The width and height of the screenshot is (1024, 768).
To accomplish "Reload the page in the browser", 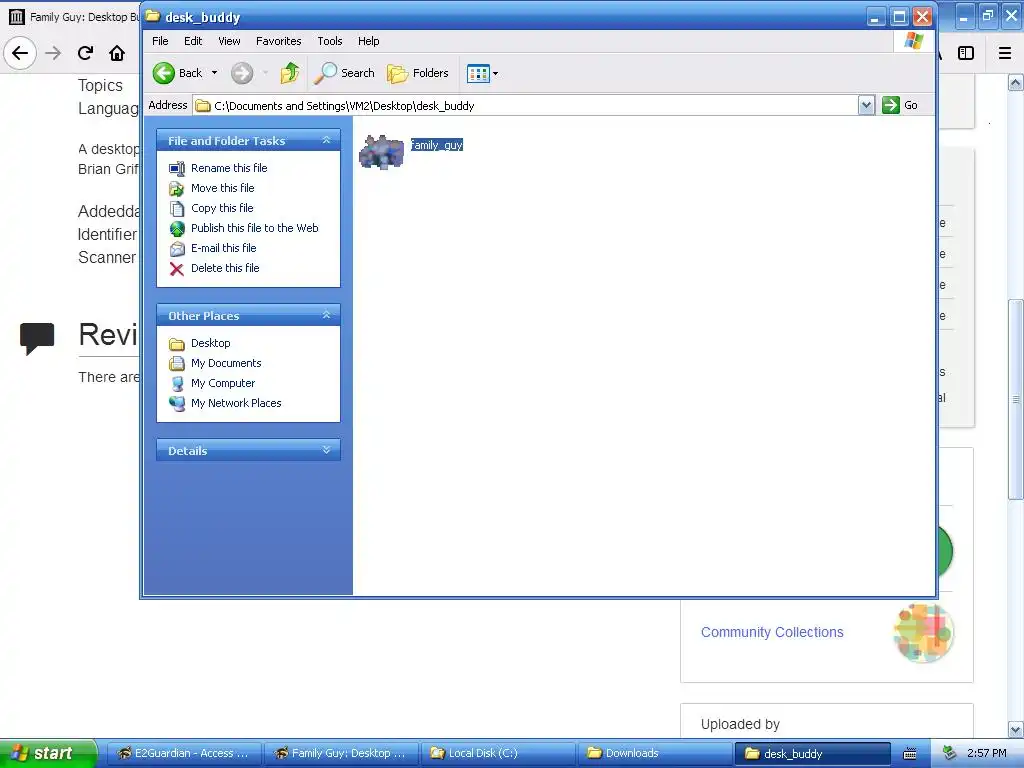I will coord(85,53).
